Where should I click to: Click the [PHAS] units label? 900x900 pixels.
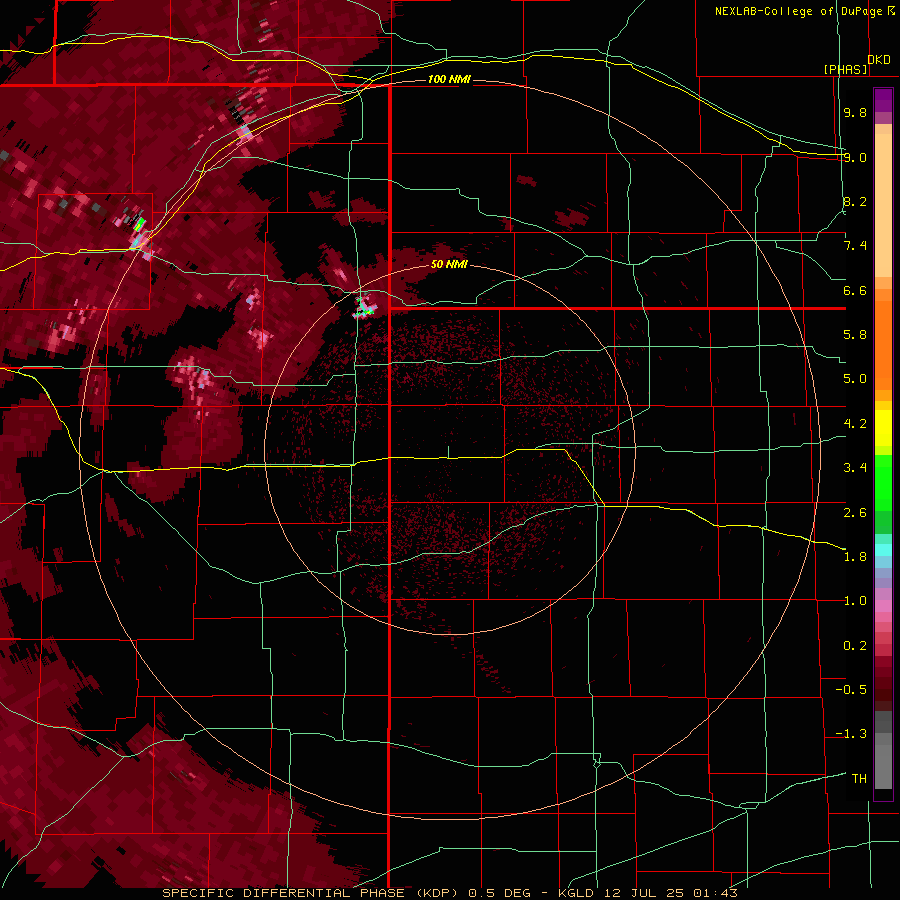845,69
